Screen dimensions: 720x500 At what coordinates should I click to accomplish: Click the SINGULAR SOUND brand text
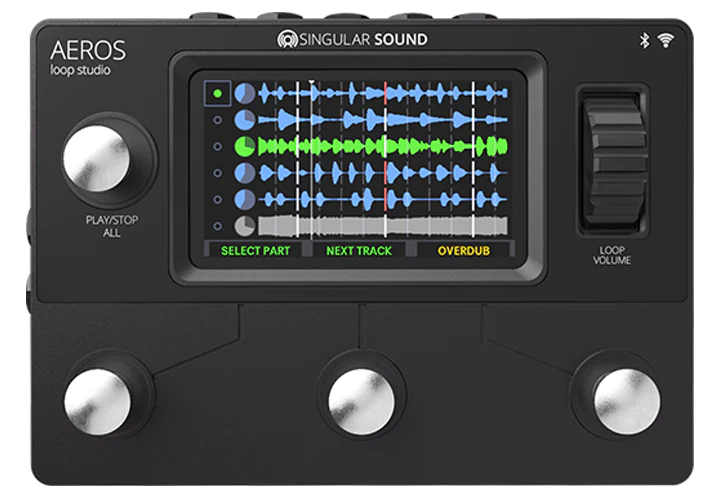363,39
